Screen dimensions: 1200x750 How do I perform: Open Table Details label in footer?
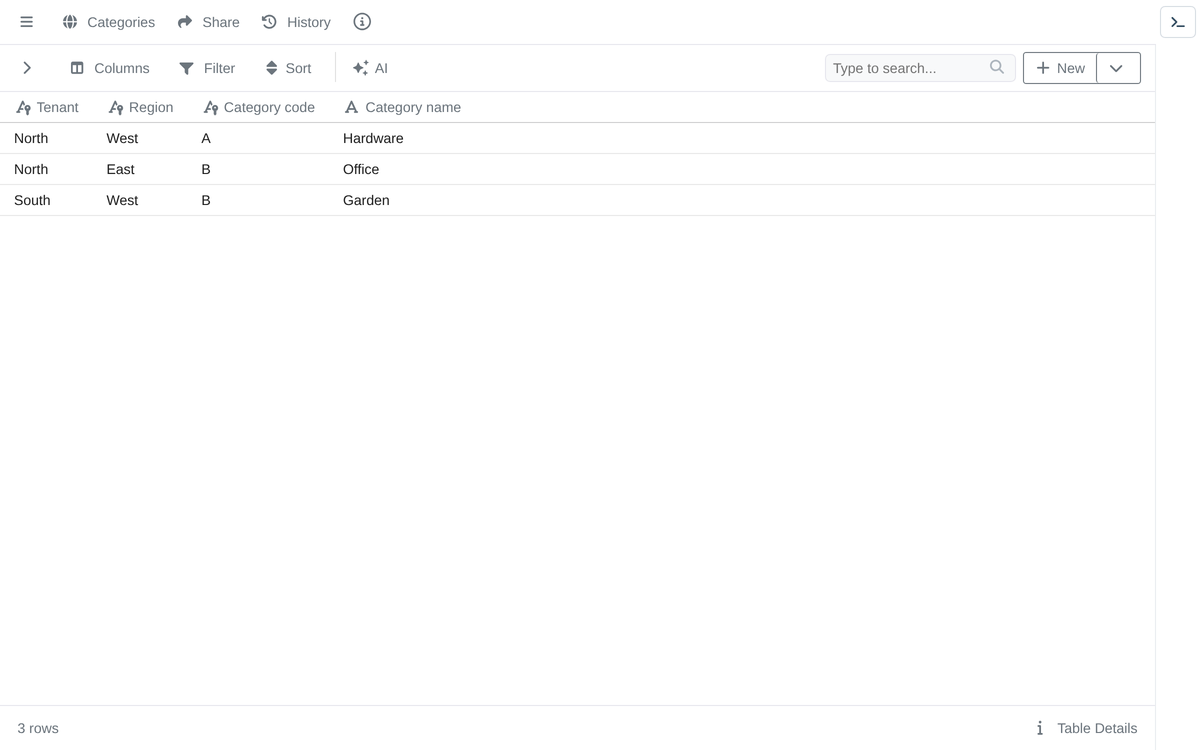(1097, 728)
